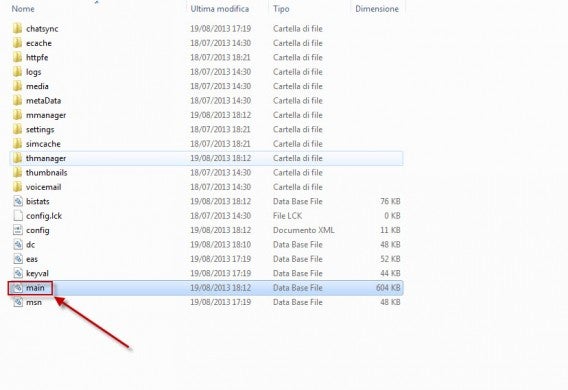The image size is (568, 390).
Task: Click the httpfe folder icon
Action: (17, 58)
